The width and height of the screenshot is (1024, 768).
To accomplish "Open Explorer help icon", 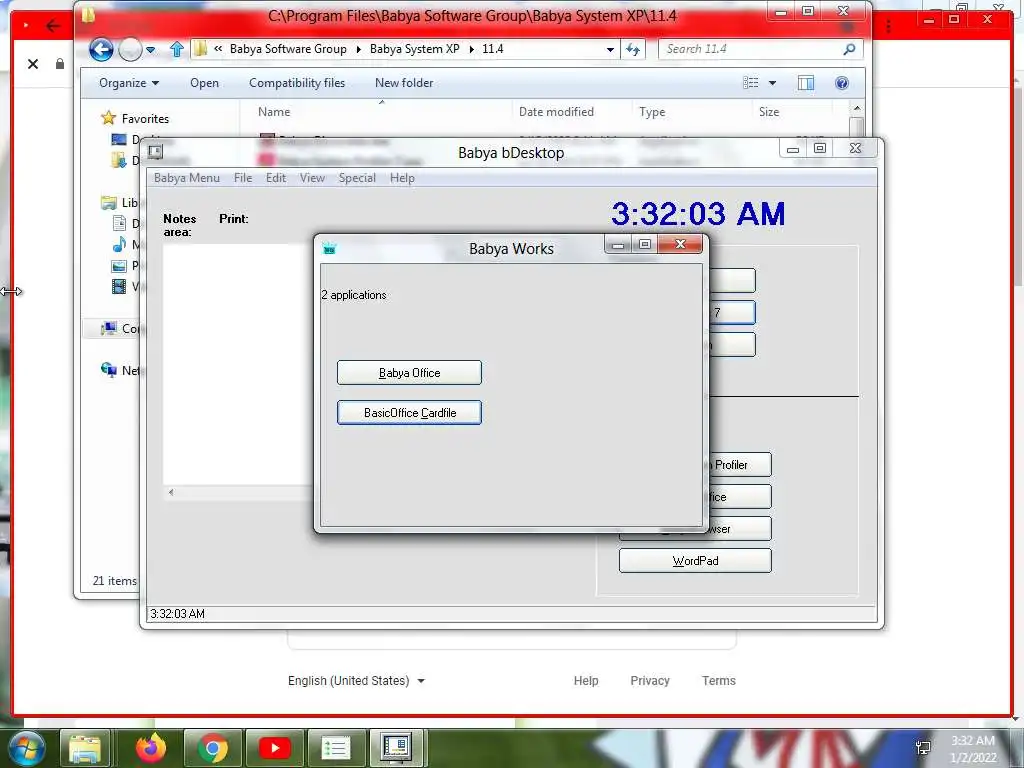I will click(x=842, y=82).
